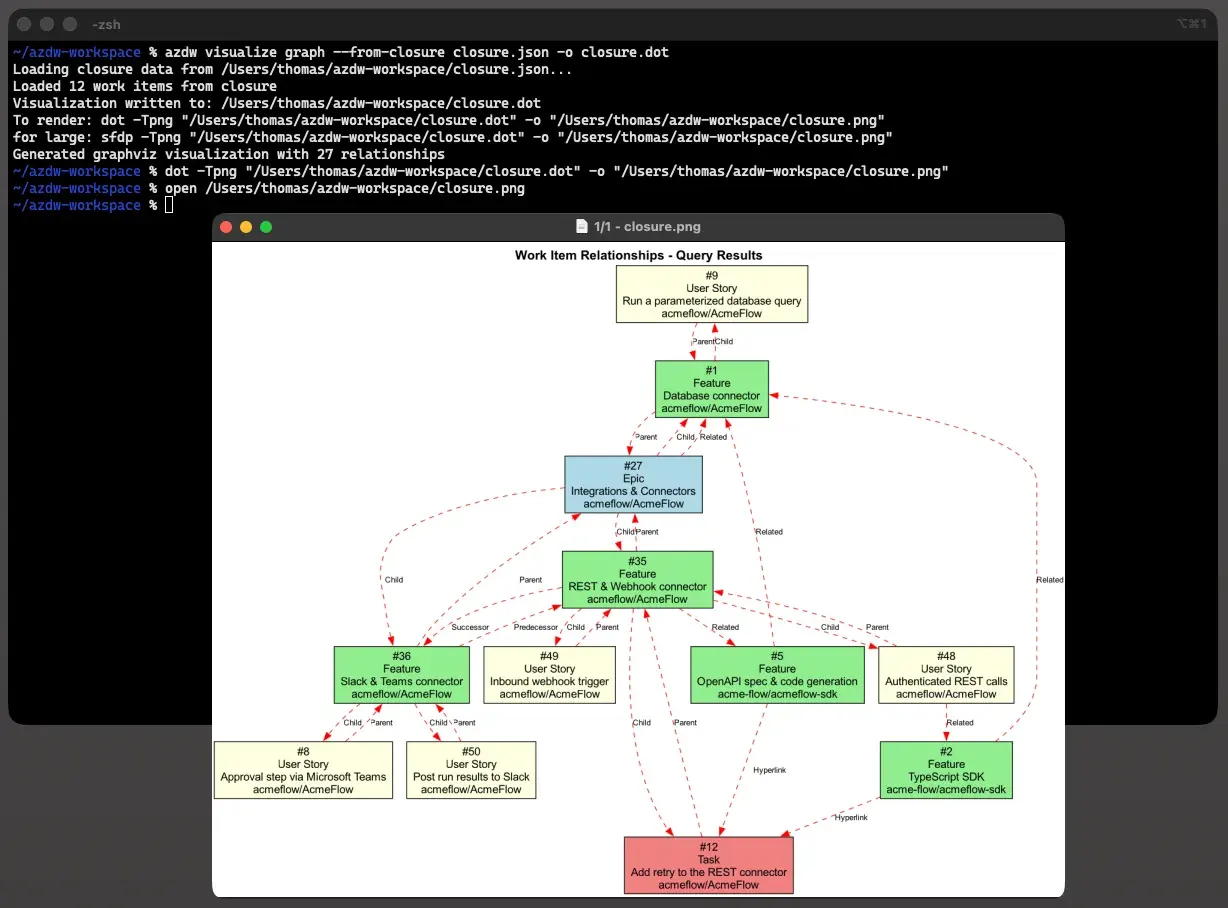
Task: Select the #9 User Story node
Action: (x=711, y=294)
